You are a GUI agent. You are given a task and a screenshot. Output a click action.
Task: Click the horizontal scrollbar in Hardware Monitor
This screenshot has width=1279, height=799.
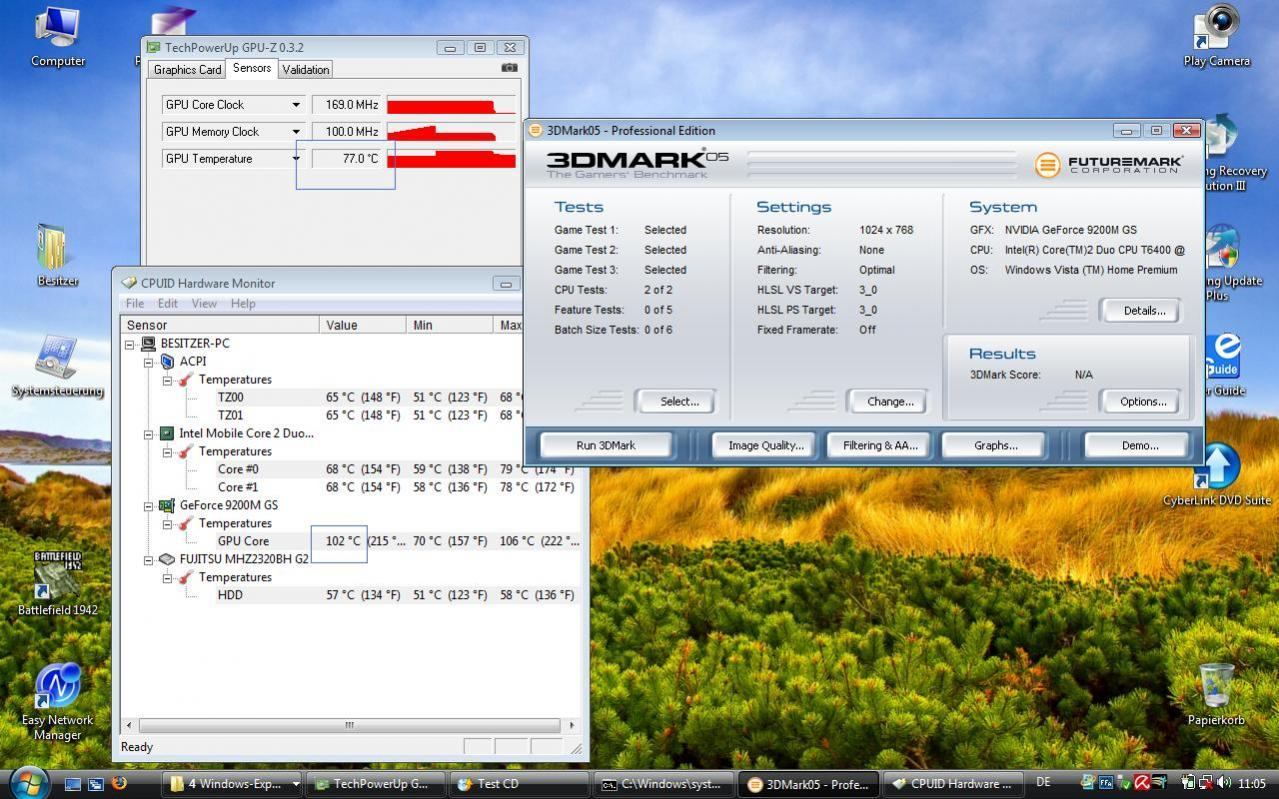point(349,725)
